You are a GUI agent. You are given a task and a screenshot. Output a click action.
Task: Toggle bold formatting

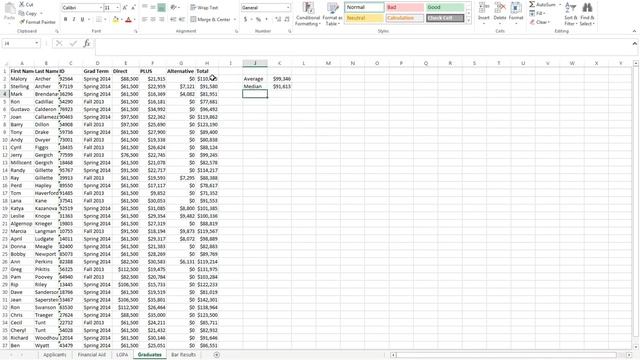pyautogui.click(x=65, y=20)
